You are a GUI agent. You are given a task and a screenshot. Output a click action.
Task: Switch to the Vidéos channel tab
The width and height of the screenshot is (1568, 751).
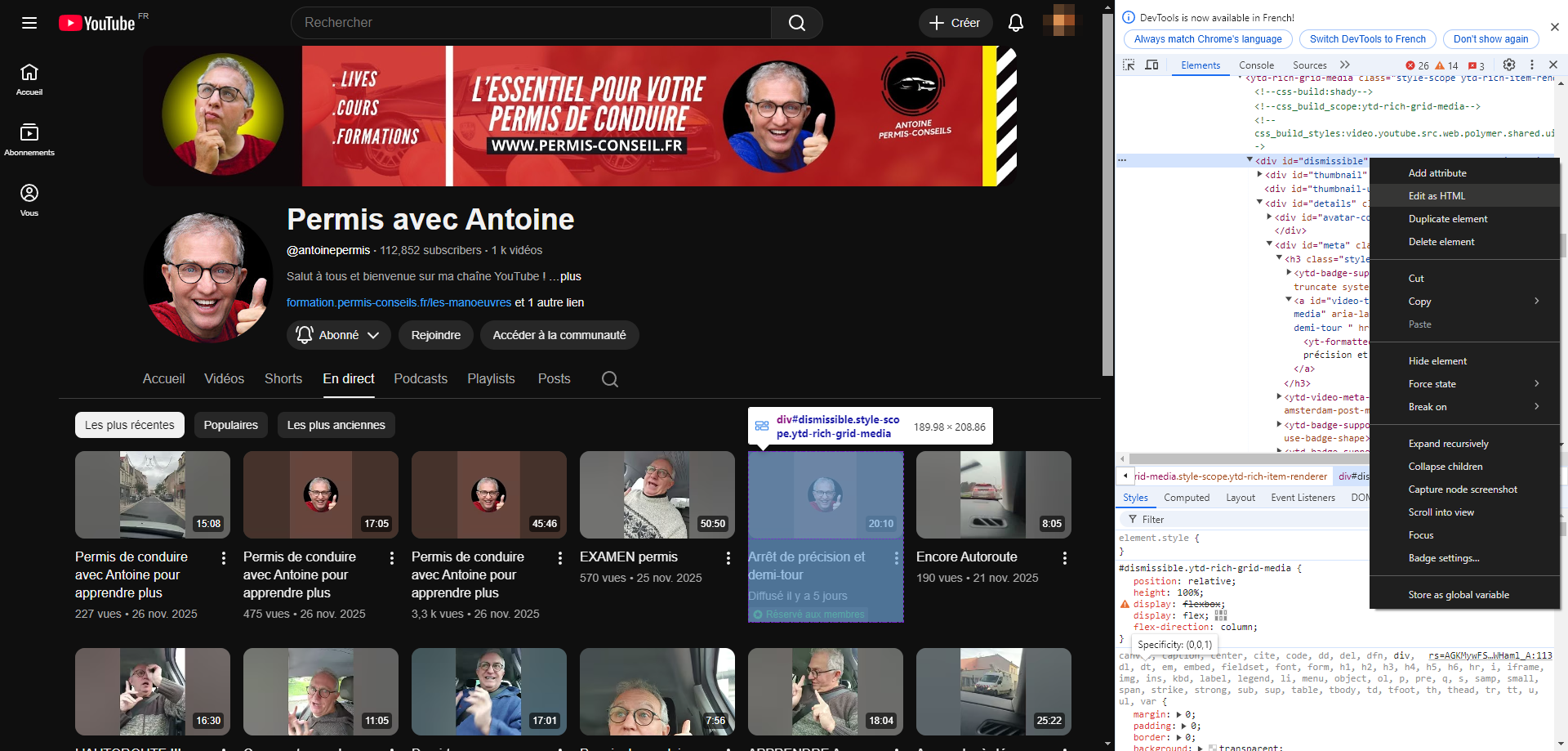point(224,379)
